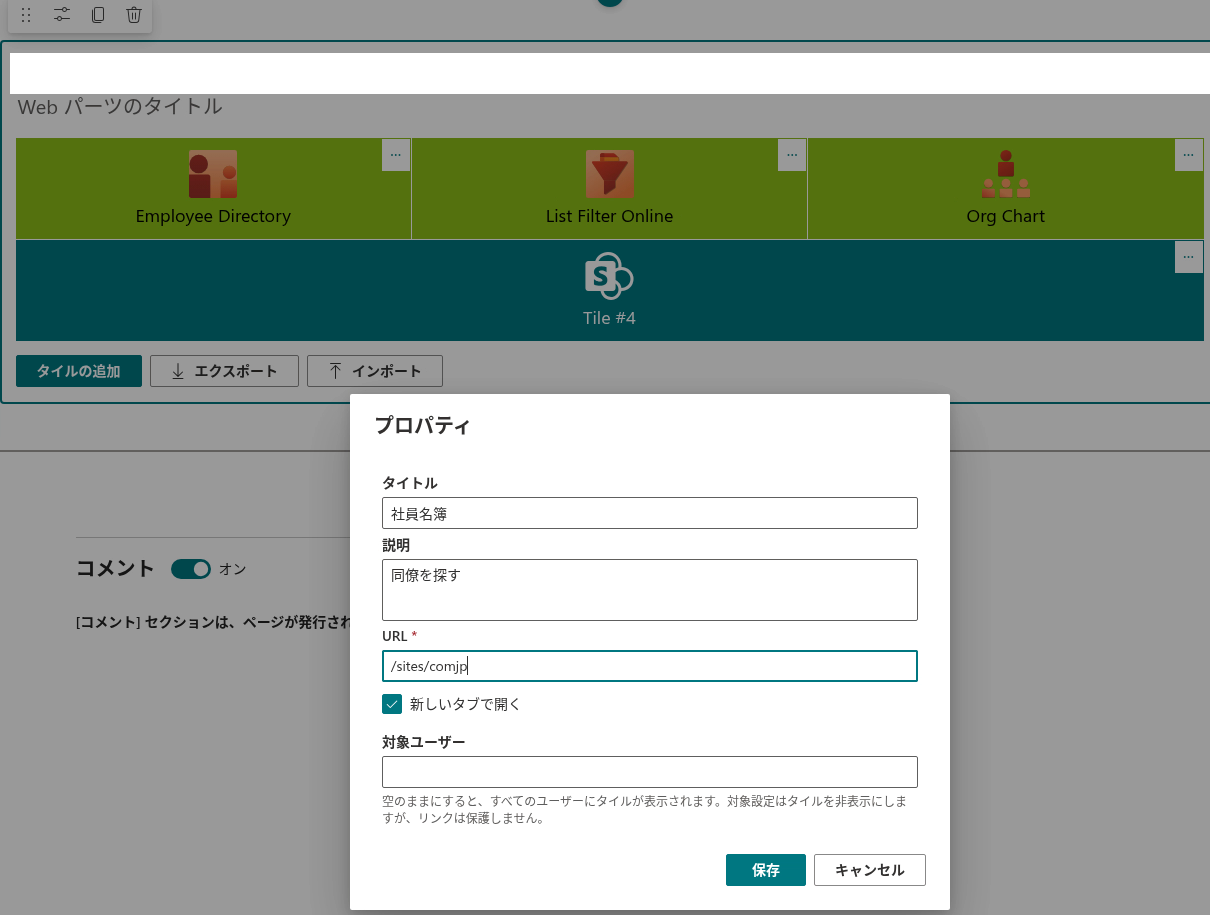Image resolution: width=1210 pixels, height=915 pixels.
Task: Click the SharePoint icon on Tile #4
Action: pos(609,276)
